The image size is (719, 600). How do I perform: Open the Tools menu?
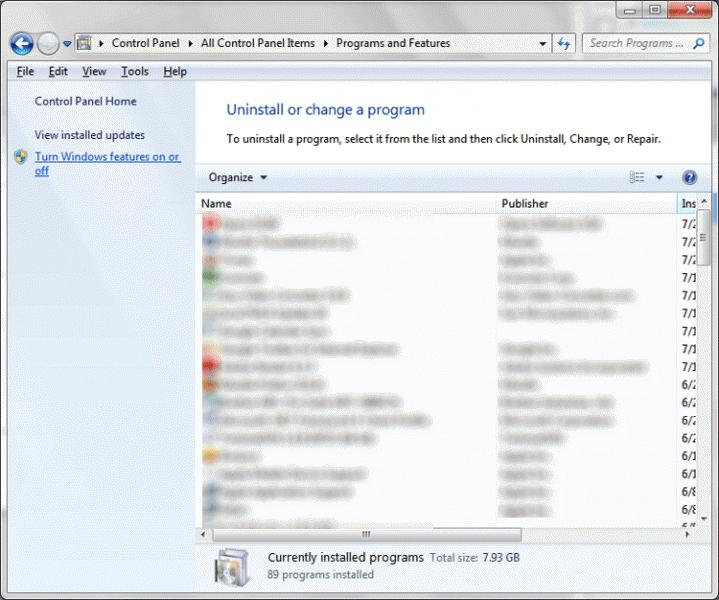click(135, 72)
